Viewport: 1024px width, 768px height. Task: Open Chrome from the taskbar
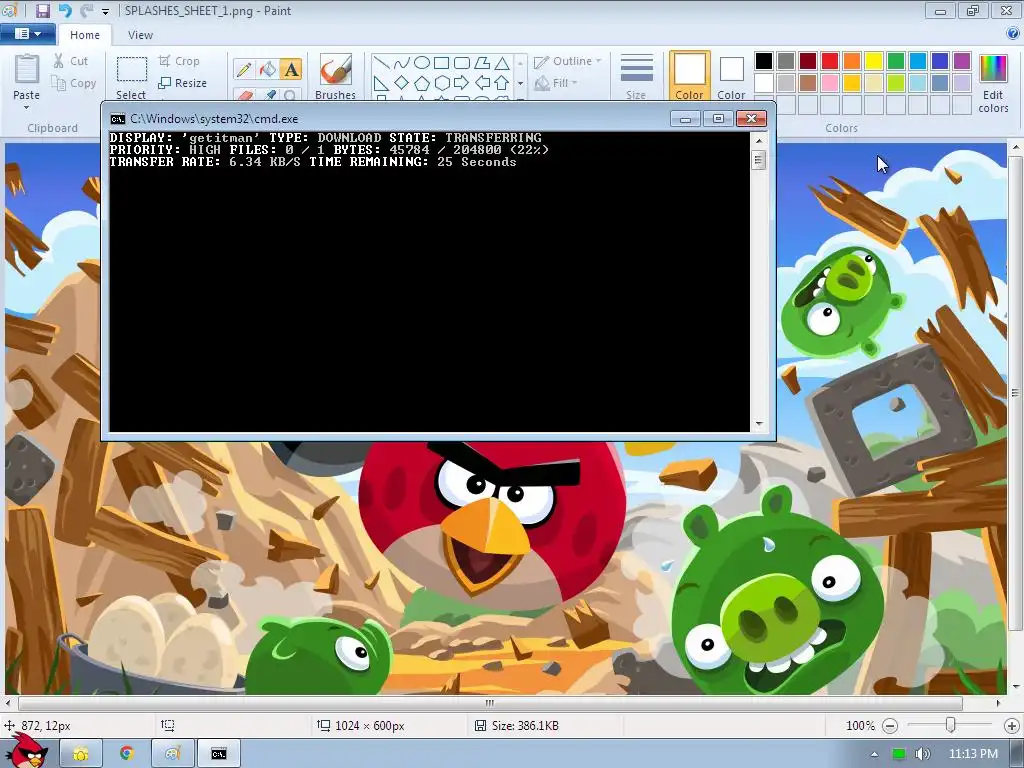[127, 754]
